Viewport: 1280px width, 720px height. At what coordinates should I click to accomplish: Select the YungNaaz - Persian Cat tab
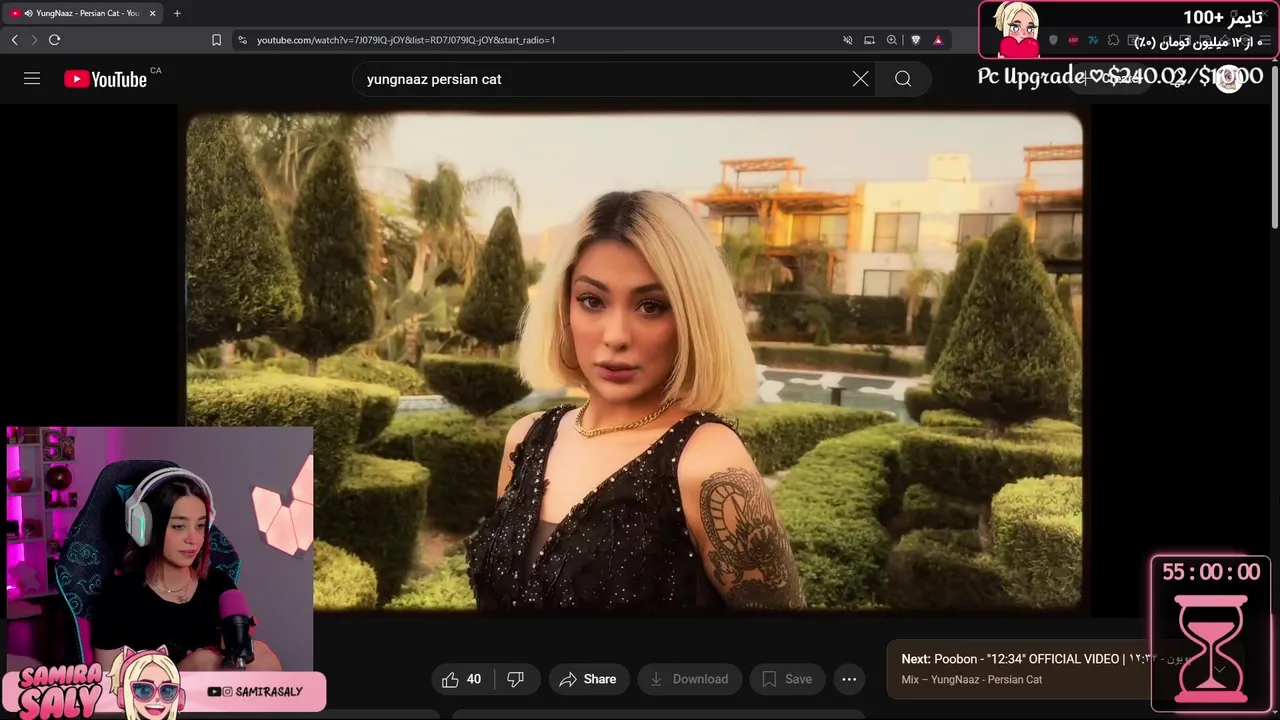click(x=82, y=13)
